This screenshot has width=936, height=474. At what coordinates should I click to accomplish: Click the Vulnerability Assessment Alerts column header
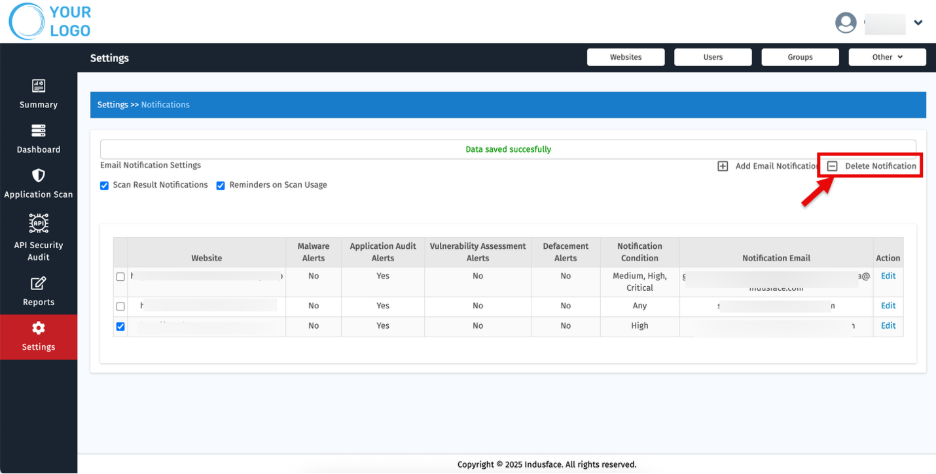[x=478, y=252]
